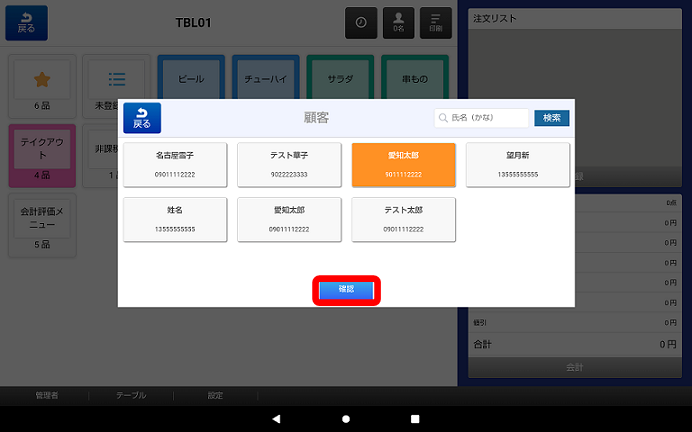Tap the Android back triangle icon

(276, 419)
